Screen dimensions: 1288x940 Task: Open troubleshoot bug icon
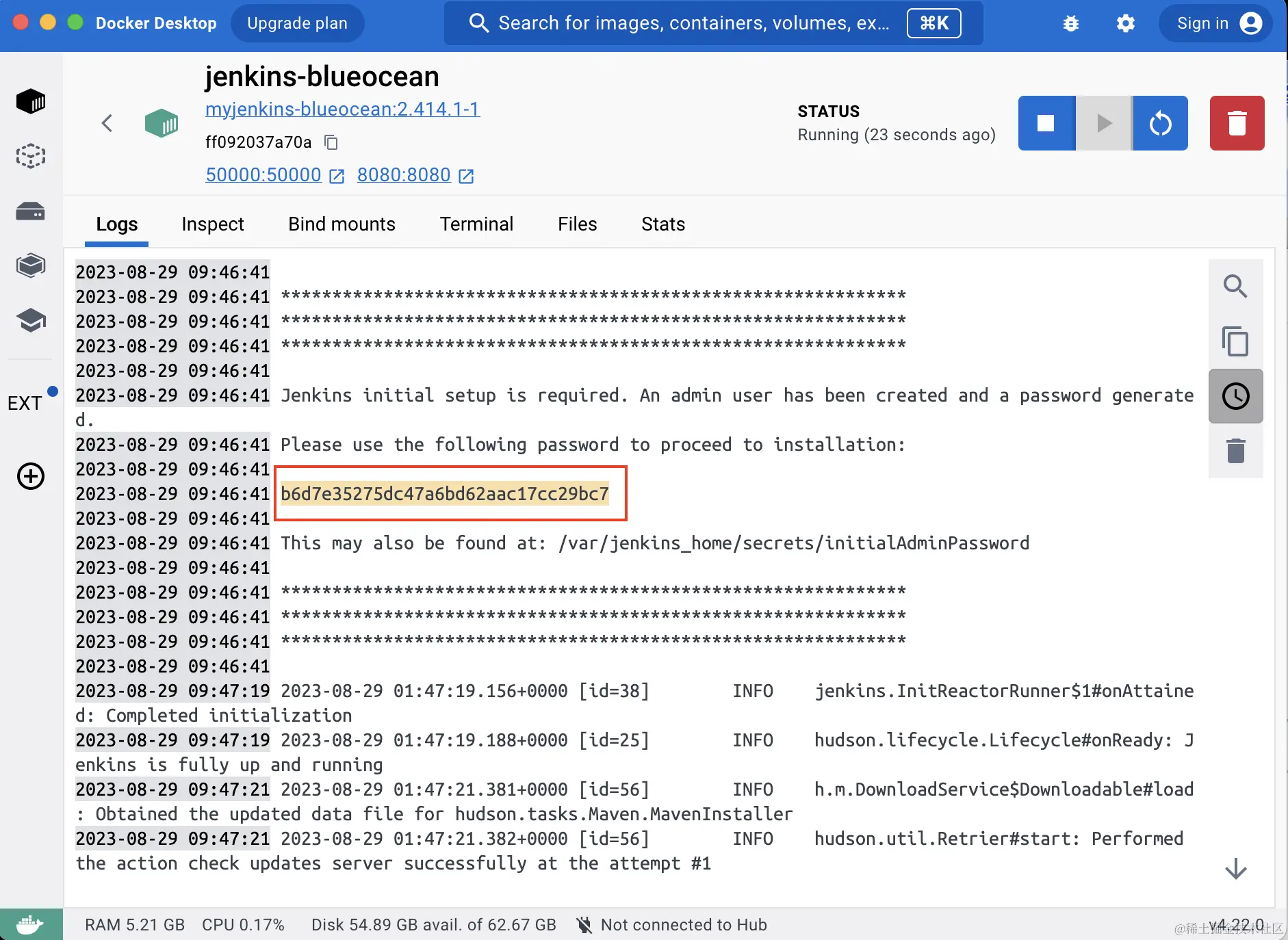pos(1071,23)
